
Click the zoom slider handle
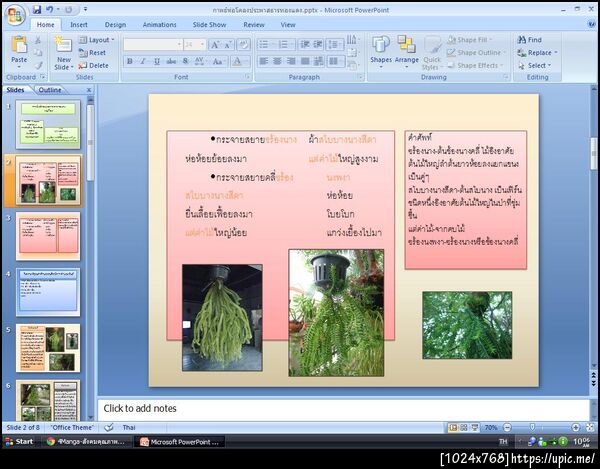tap(532, 427)
